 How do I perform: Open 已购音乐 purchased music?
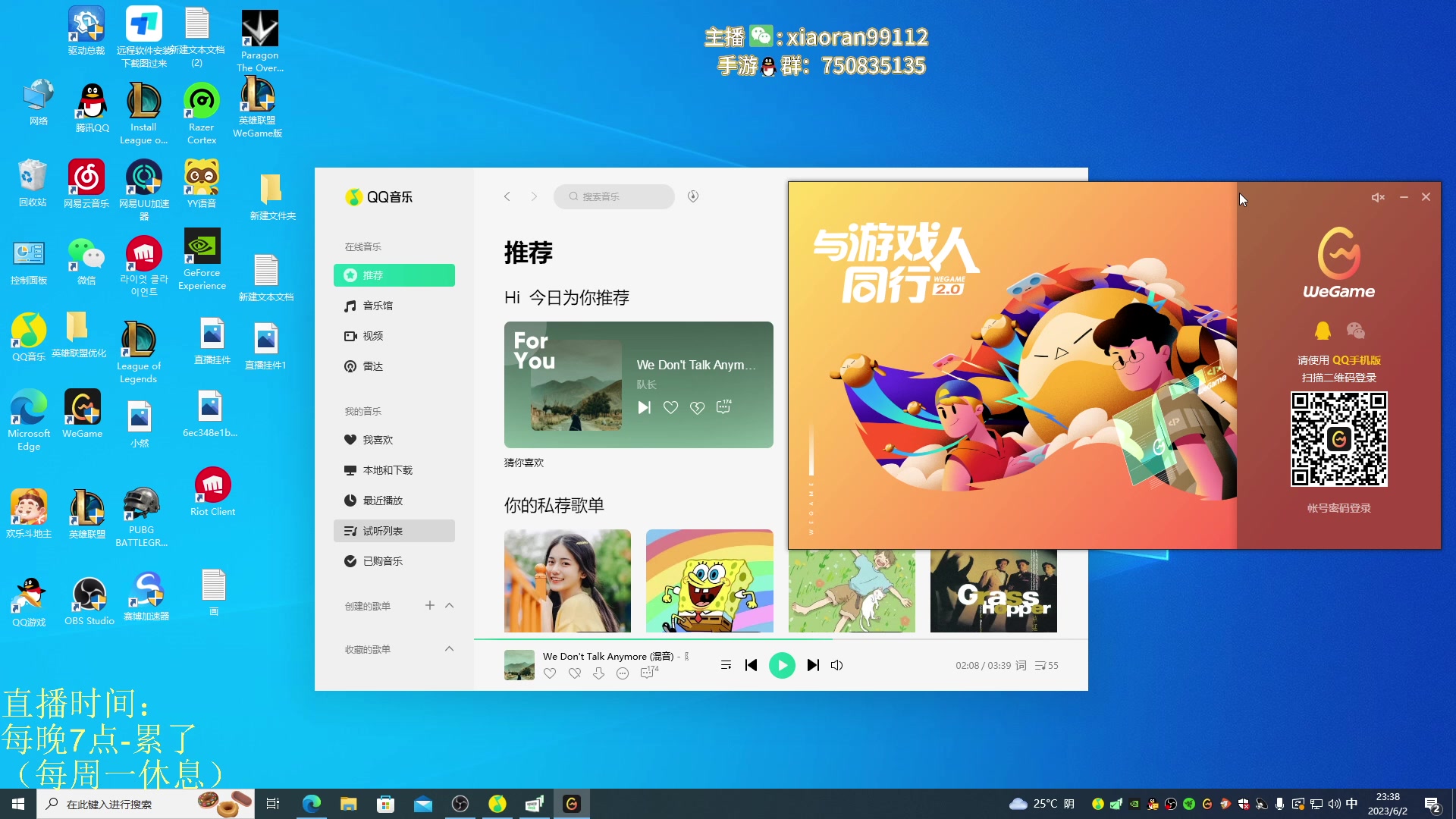tap(394, 561)
